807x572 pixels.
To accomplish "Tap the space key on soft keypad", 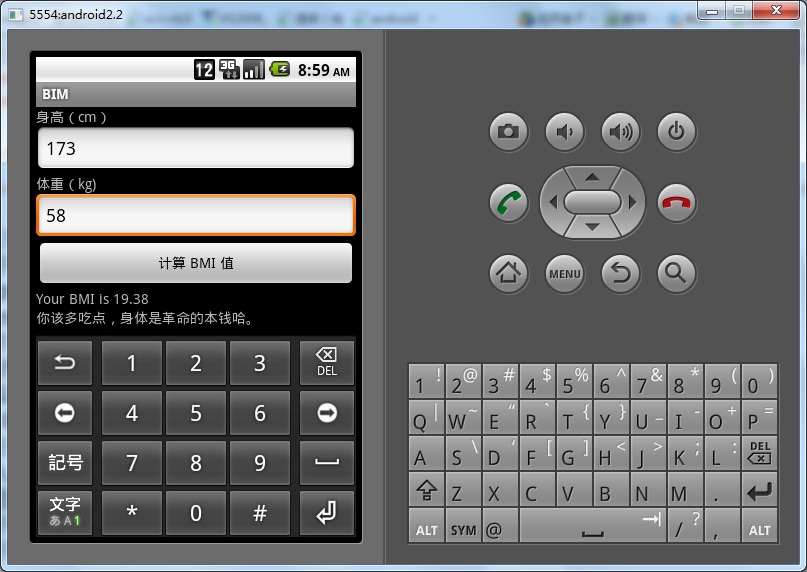I will click(x=327, y=463).
